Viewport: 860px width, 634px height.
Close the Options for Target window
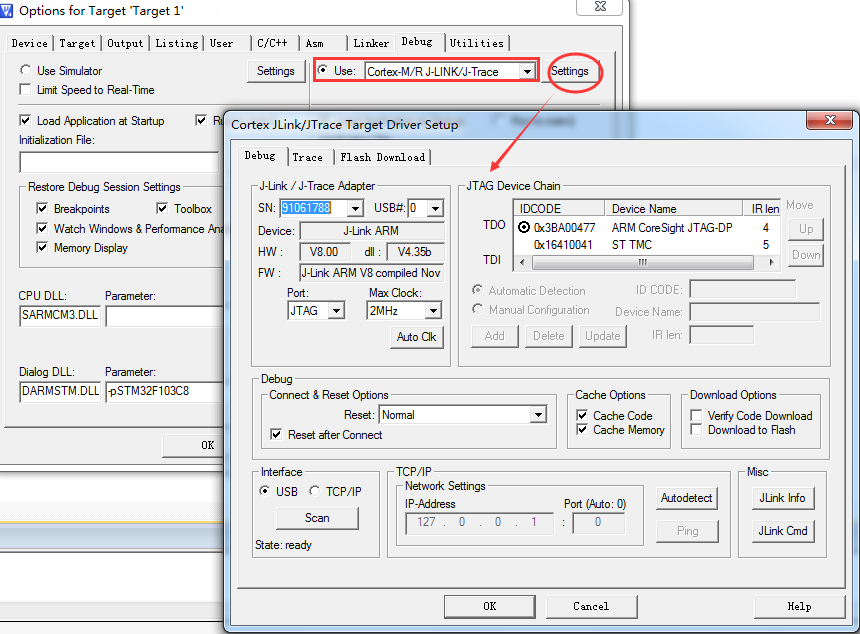coord(599,7)
